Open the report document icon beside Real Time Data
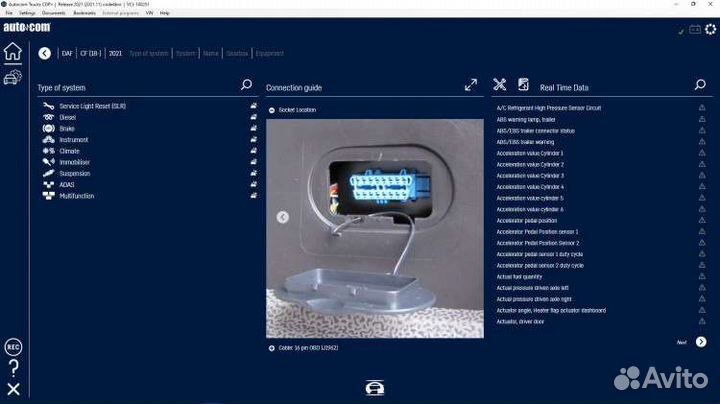 click(x=523, y=84)
